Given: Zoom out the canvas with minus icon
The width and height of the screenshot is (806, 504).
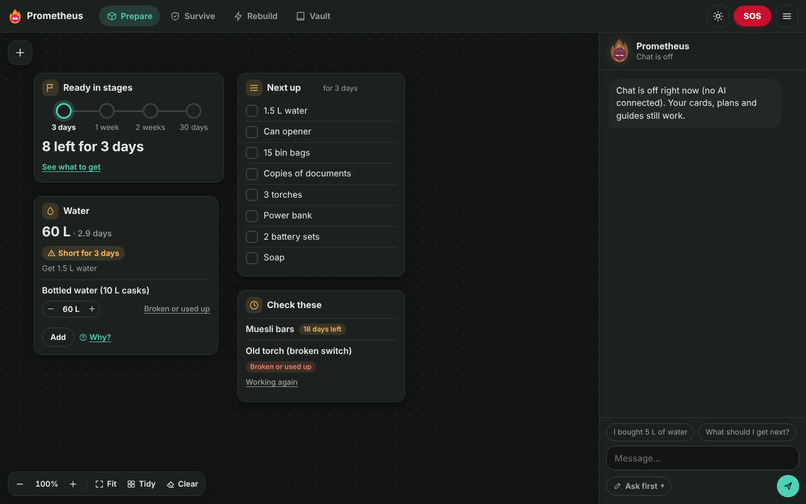Looking at the screenshot, I should 20,484.
